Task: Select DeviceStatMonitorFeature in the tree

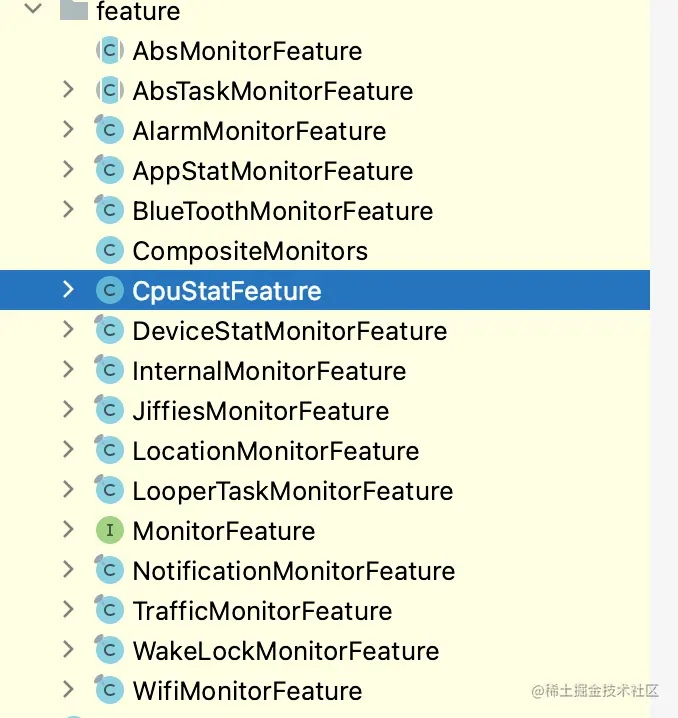Action: pos(289,331)
